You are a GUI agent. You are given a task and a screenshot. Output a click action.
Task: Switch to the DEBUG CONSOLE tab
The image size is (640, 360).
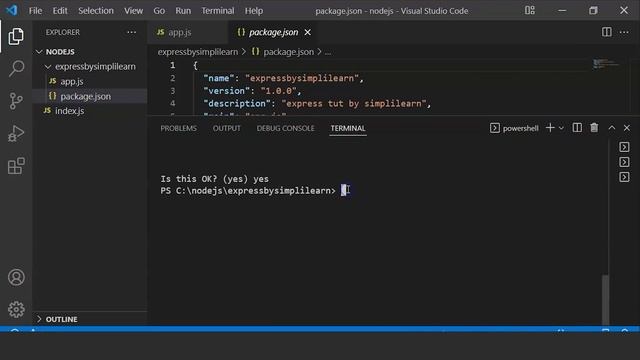point(285,128)
